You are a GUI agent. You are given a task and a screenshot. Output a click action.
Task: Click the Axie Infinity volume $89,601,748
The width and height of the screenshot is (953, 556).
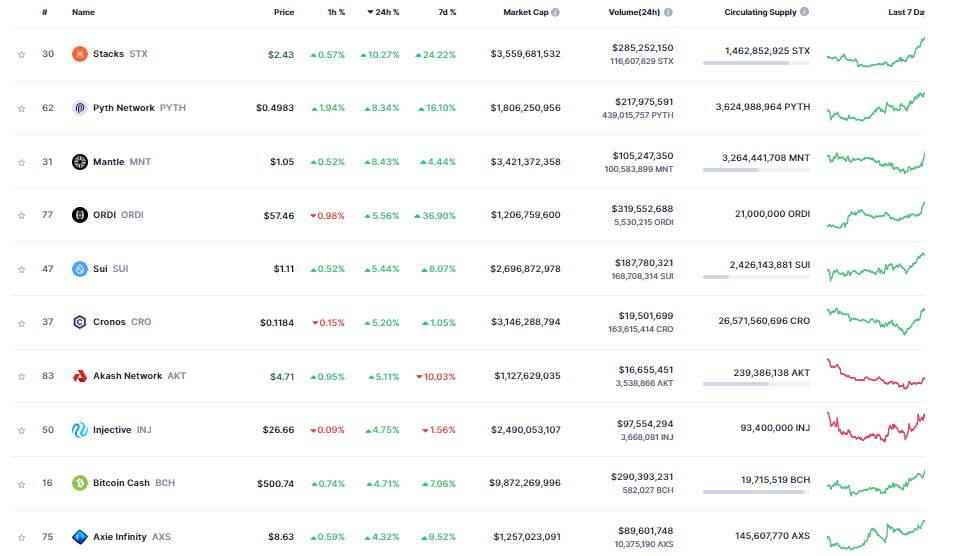coord(646,531)
